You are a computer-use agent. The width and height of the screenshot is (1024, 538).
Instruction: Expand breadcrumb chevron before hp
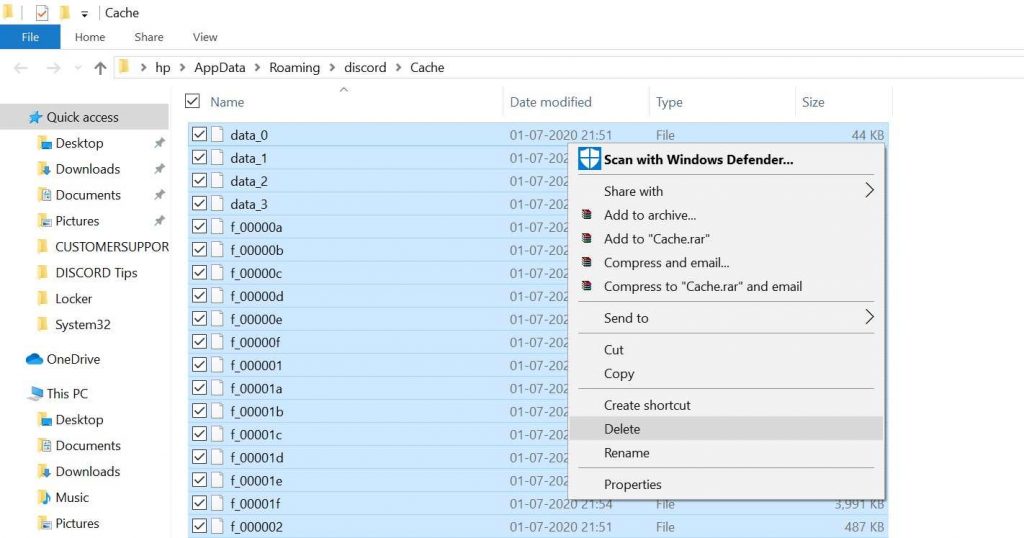pos(143,68)
